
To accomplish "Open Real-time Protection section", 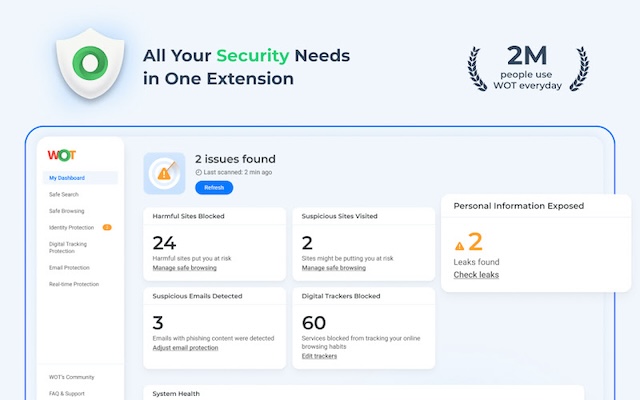I will point(74,284).
